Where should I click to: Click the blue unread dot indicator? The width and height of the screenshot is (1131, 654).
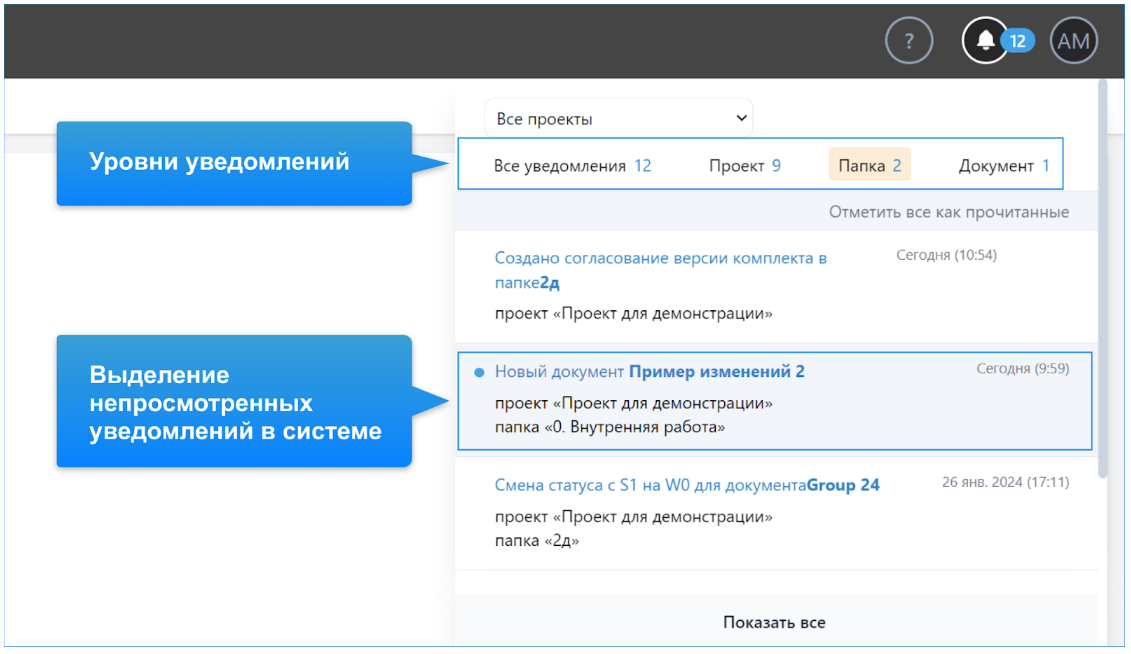[478, 372]
